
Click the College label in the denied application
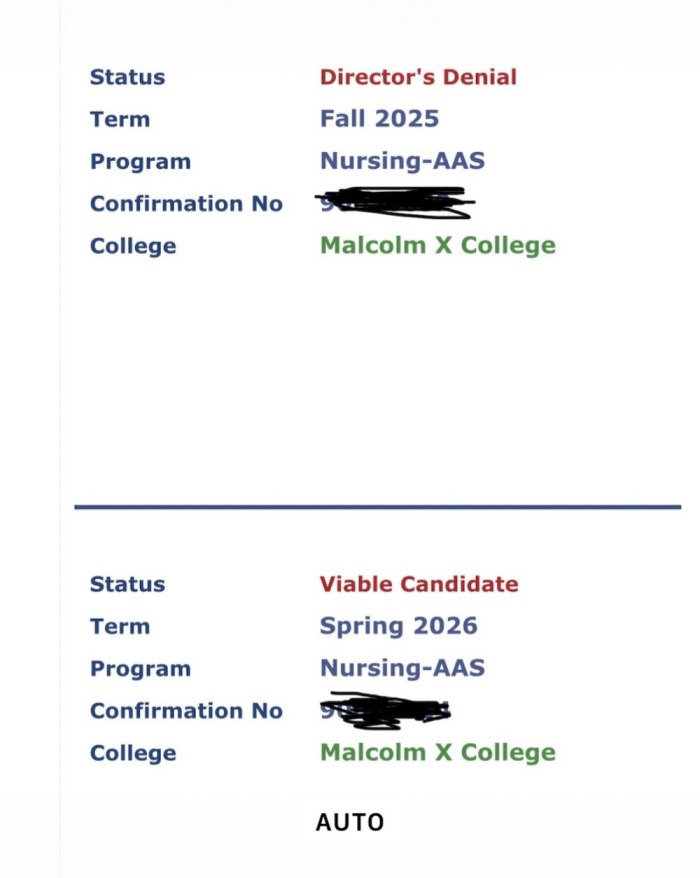point(132,246)
